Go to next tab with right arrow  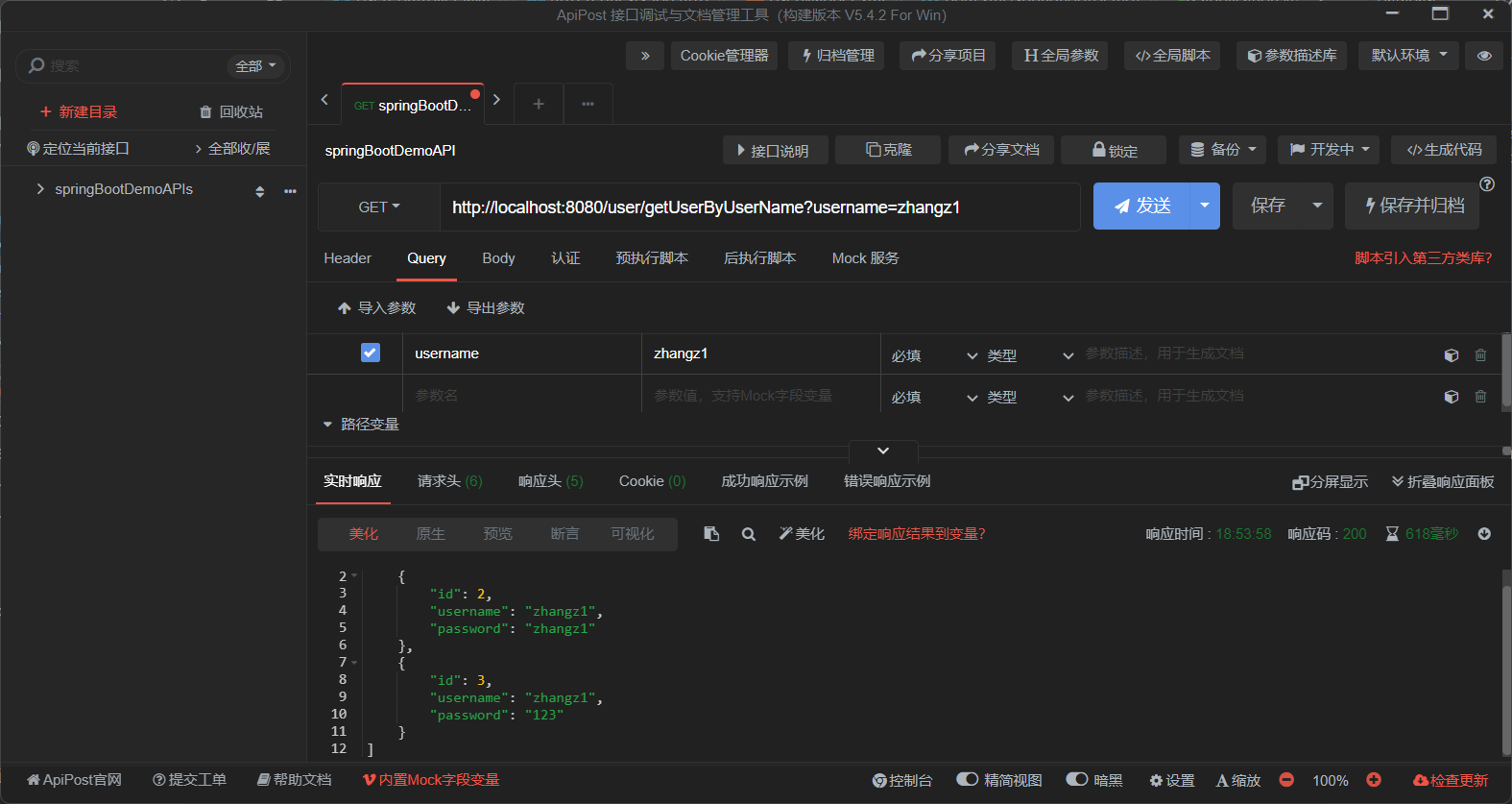coord(496,100)
